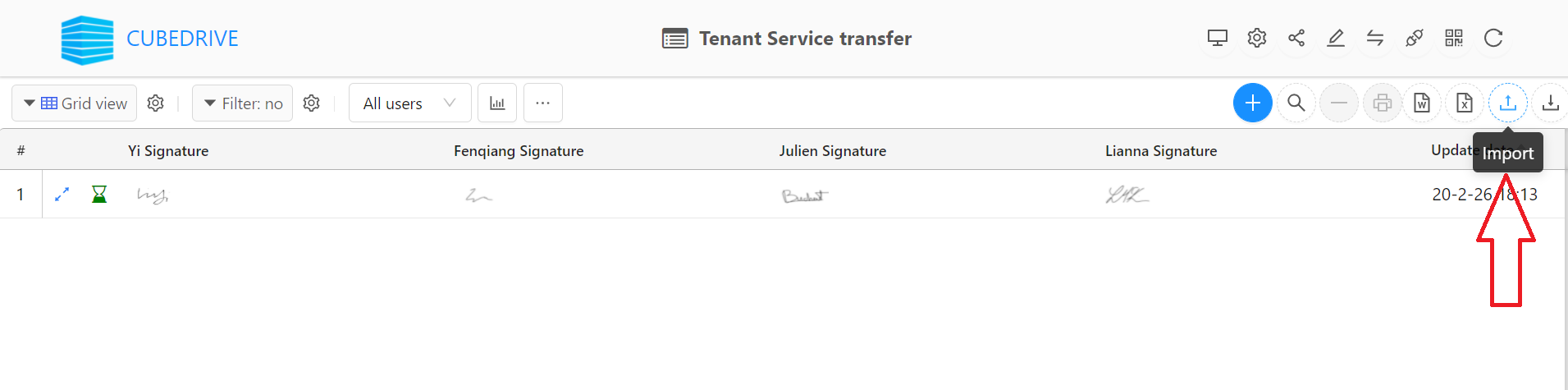
Task: Open the search magnifier icon
Action: tap(1296, 103)
